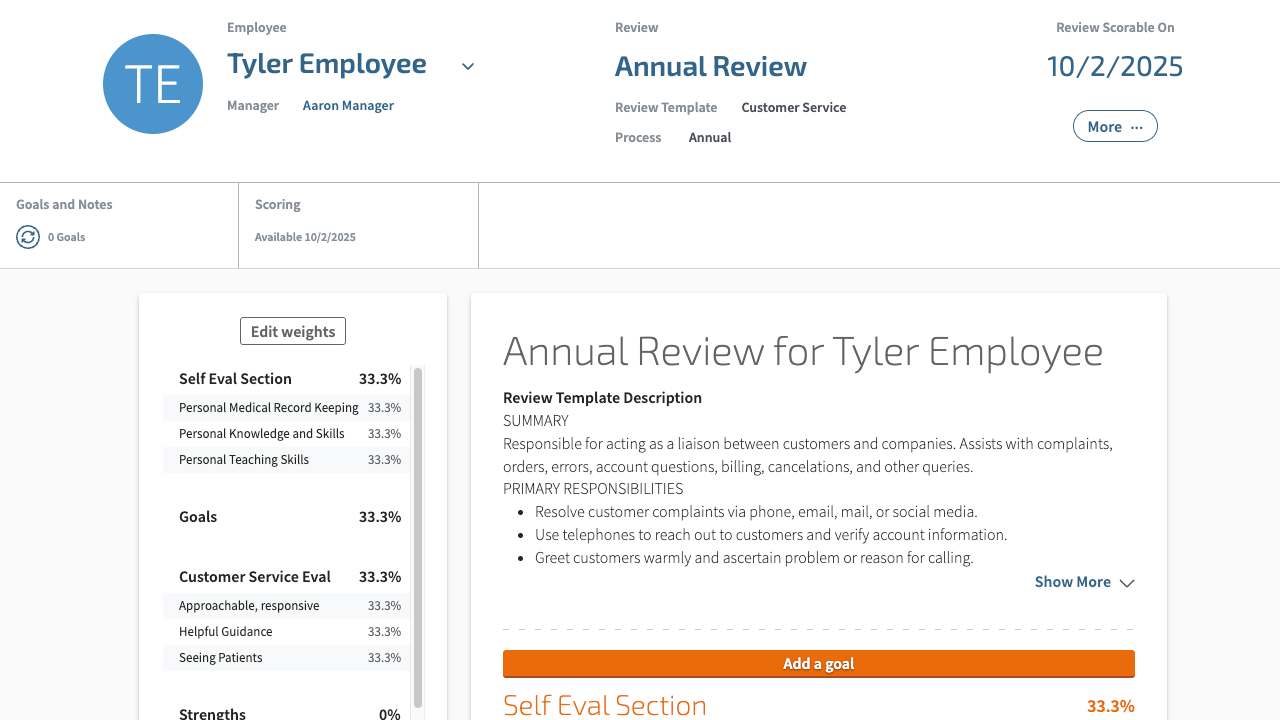Click the orange Self Eval Section heading

605,705
